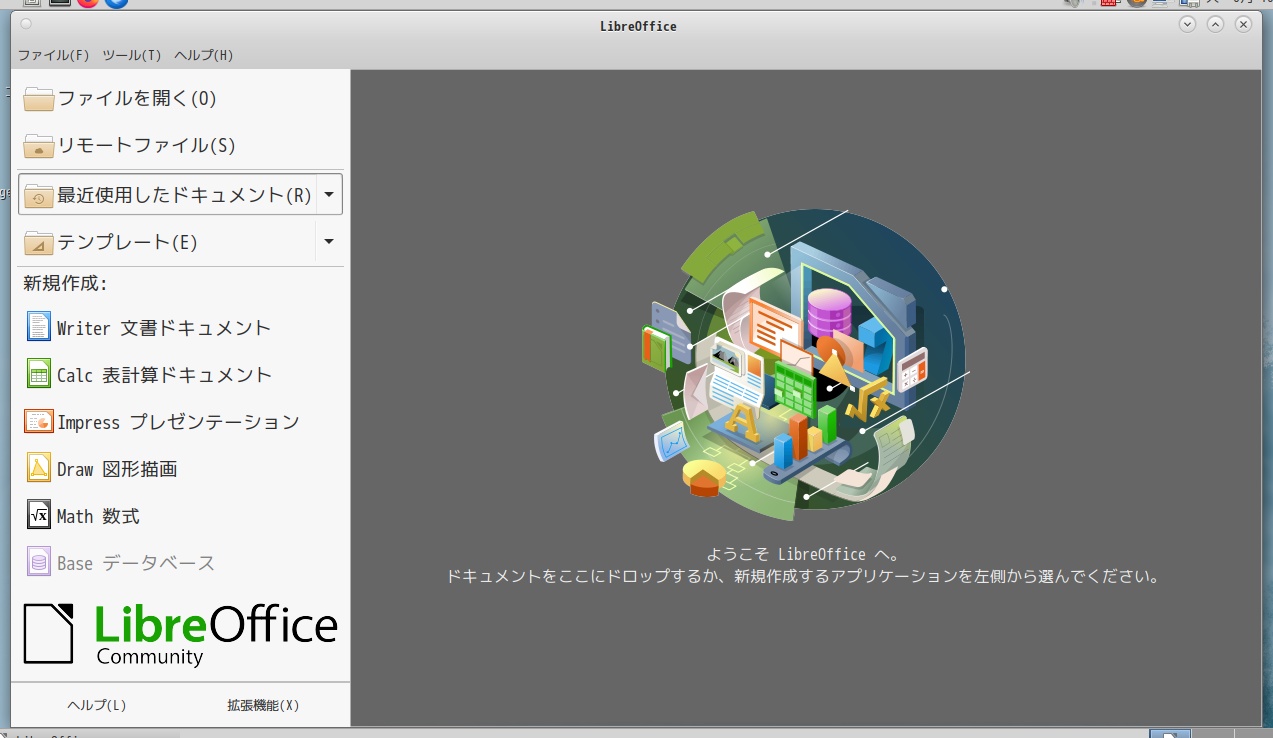Open the ツール menu
Viewport: 1273px width, 738px height.
[131, 55]
